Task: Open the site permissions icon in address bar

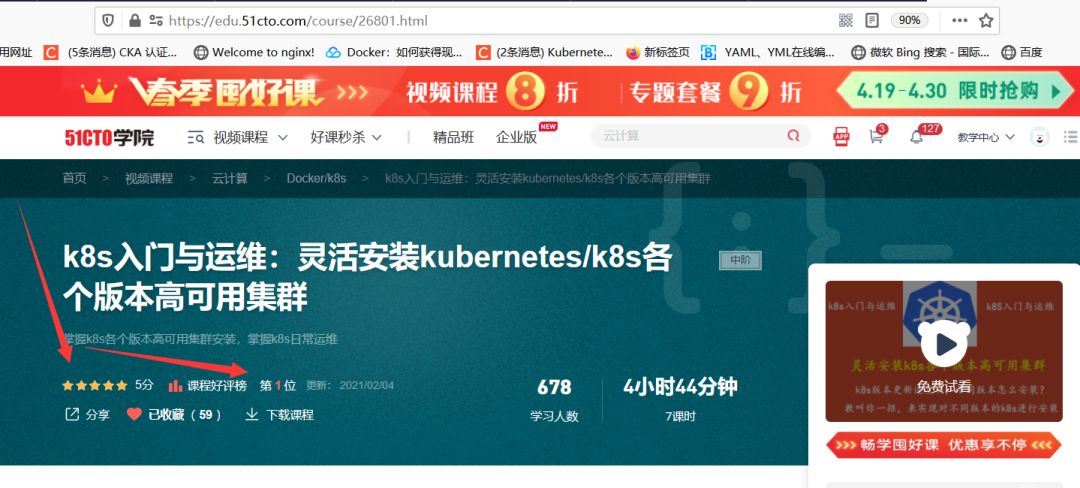Action: pyautogui.click(x=156, y=21)
